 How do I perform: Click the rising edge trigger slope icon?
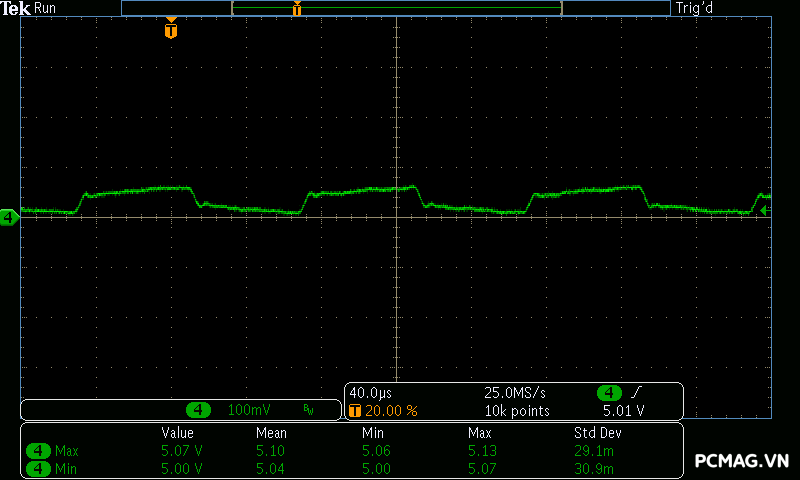[x=636, y=393]
